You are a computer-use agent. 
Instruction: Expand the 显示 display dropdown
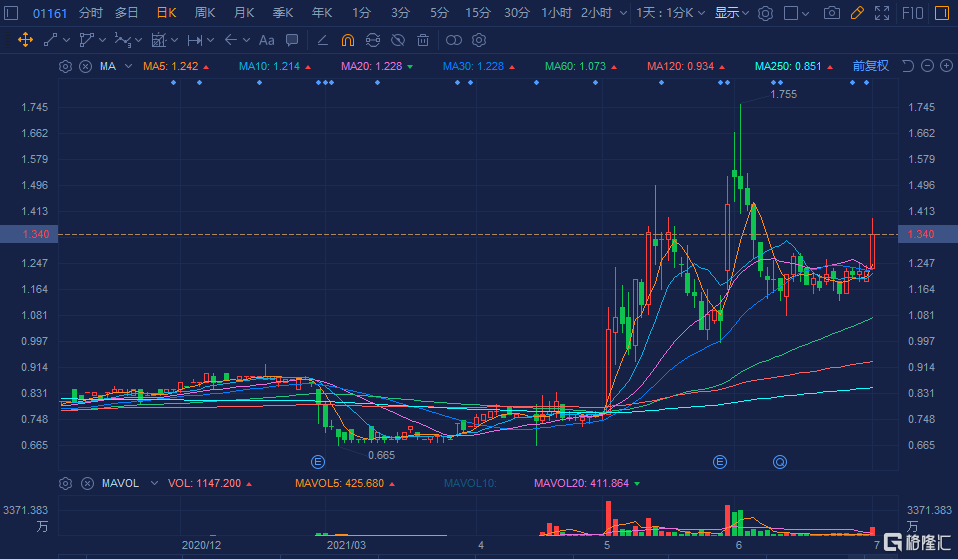732,13
